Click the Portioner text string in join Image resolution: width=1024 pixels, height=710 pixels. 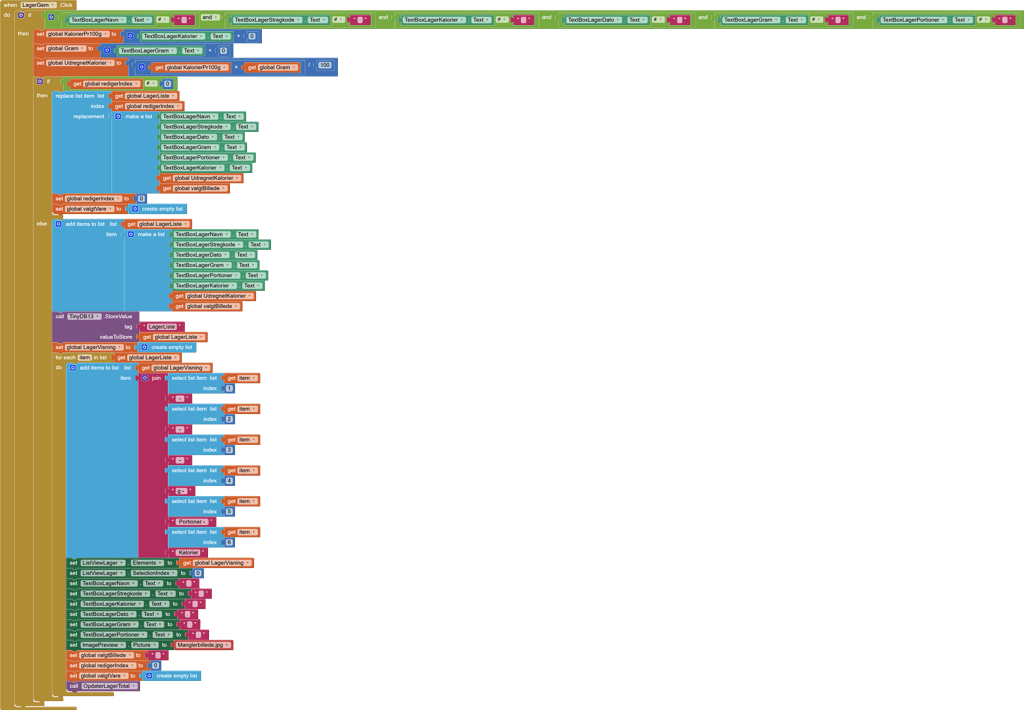pos(191,522)
